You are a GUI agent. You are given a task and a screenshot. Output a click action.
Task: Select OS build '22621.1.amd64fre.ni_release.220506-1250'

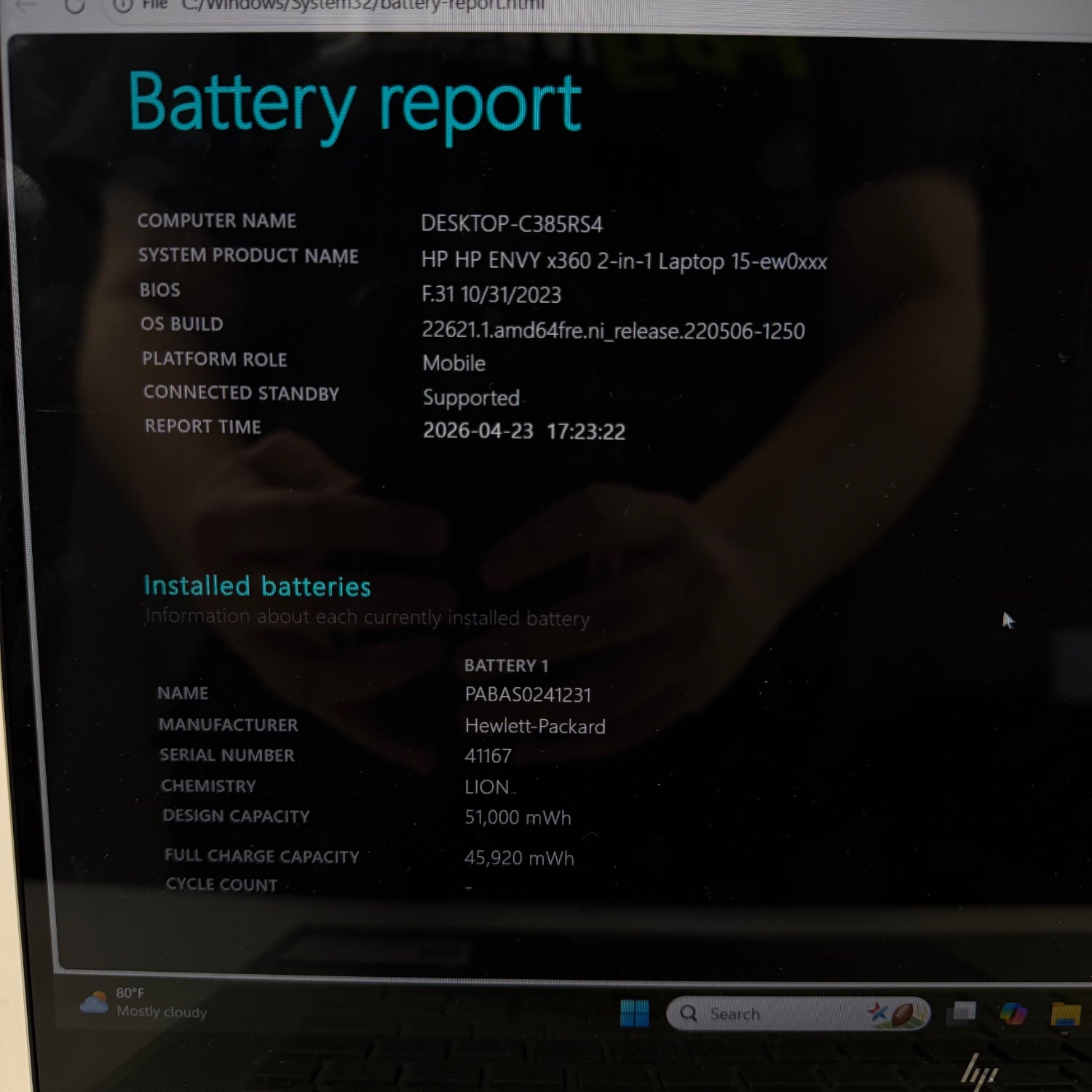(613, 331)
